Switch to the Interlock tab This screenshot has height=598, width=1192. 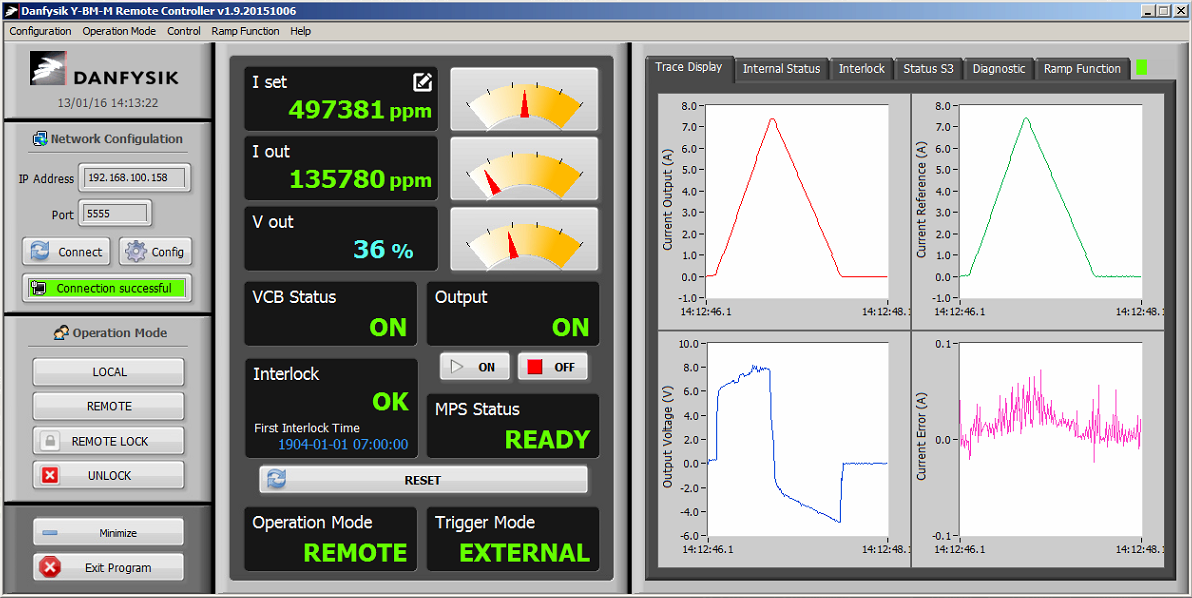861,68
